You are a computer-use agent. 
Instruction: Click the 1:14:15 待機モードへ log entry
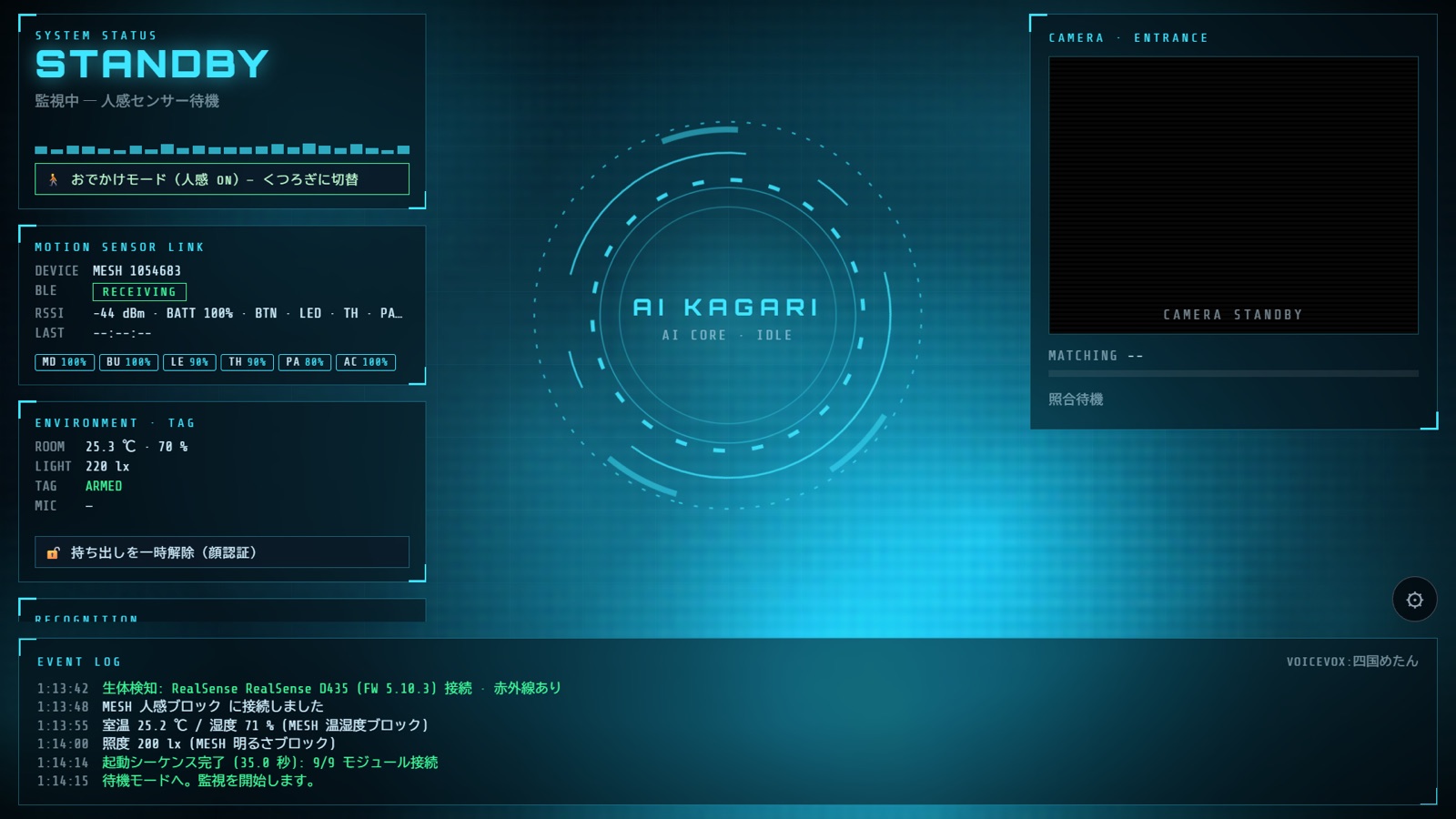(x=177, y=781)
